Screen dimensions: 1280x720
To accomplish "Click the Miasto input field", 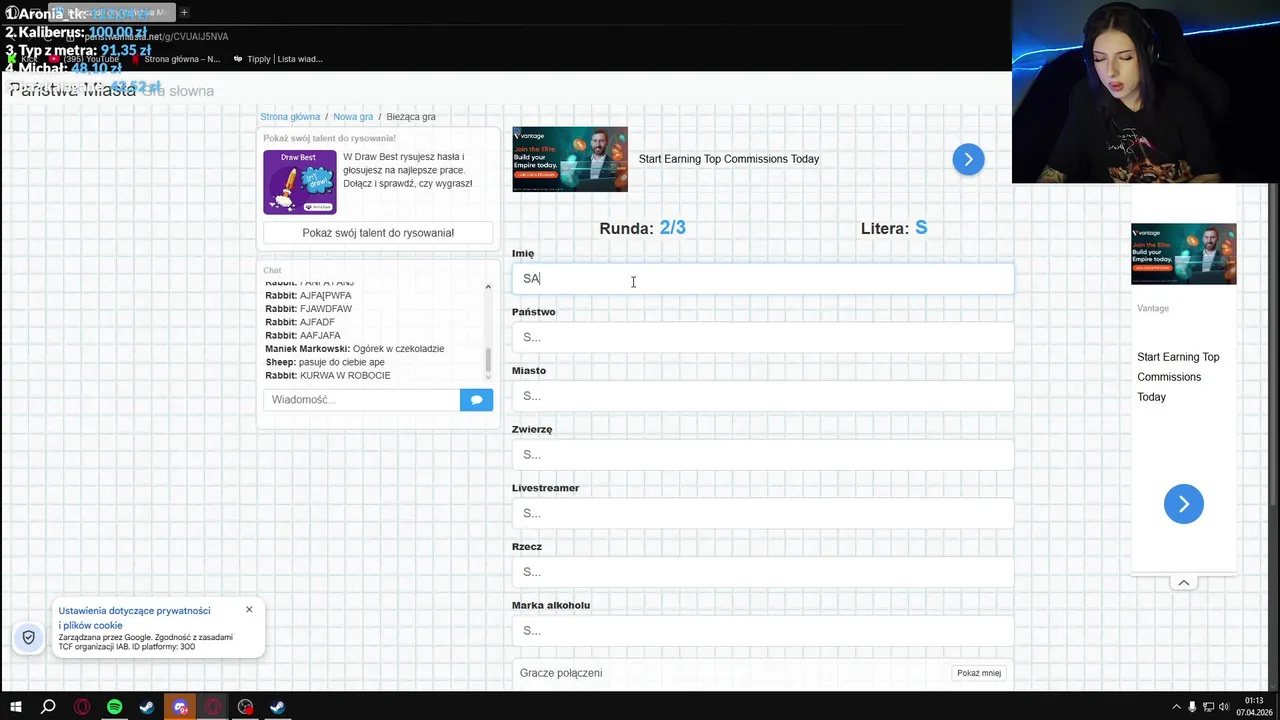I will 763,396.
